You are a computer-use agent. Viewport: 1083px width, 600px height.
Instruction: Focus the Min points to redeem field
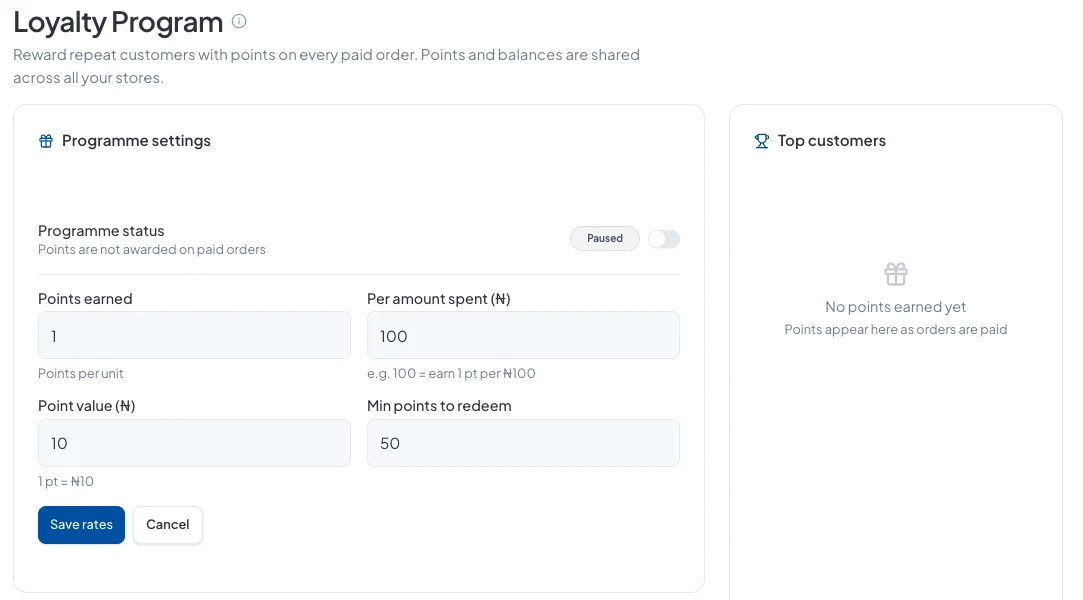click(523, 443)
